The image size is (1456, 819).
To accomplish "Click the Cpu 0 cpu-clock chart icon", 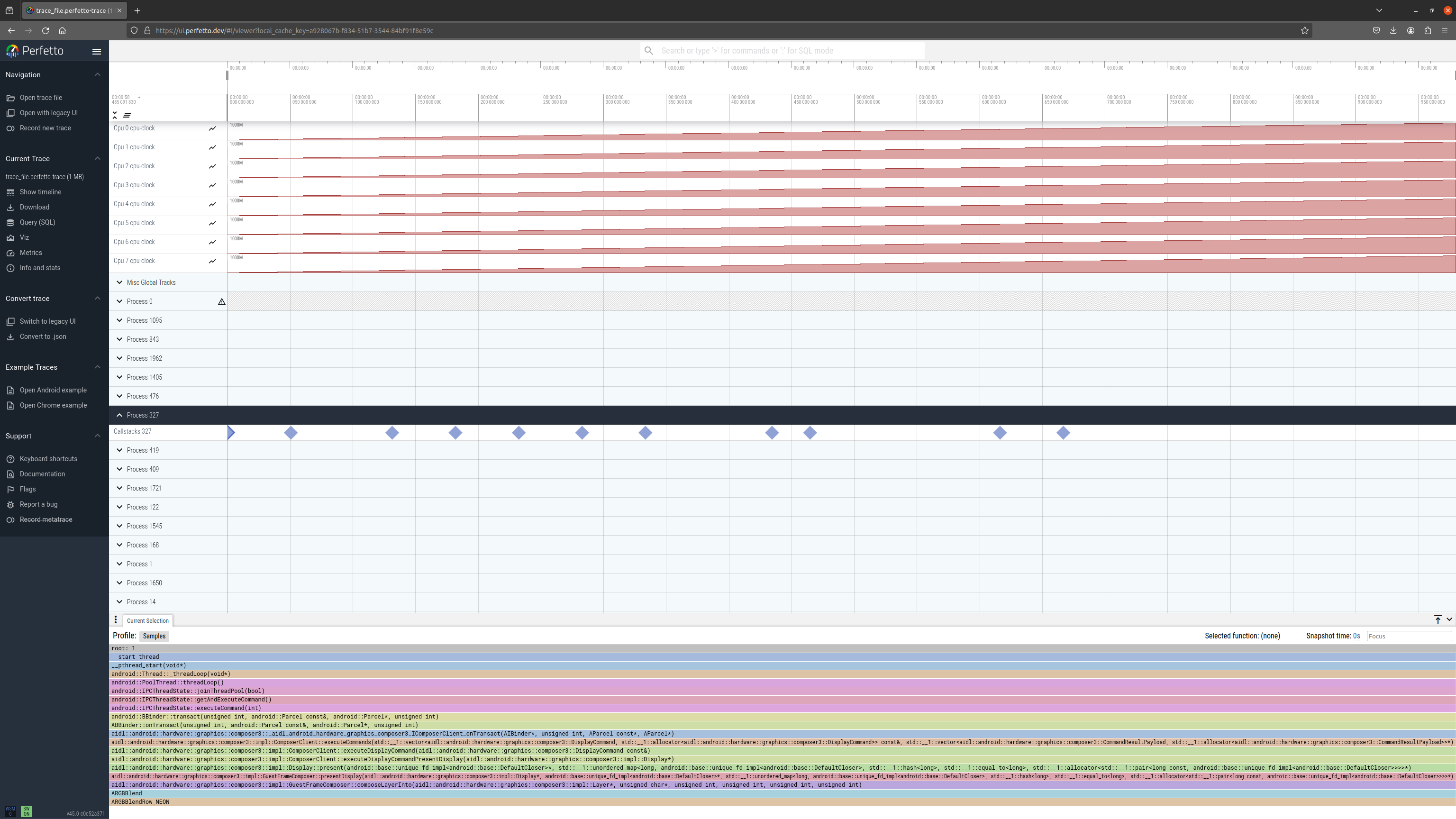I will click(x=212, y=129).
